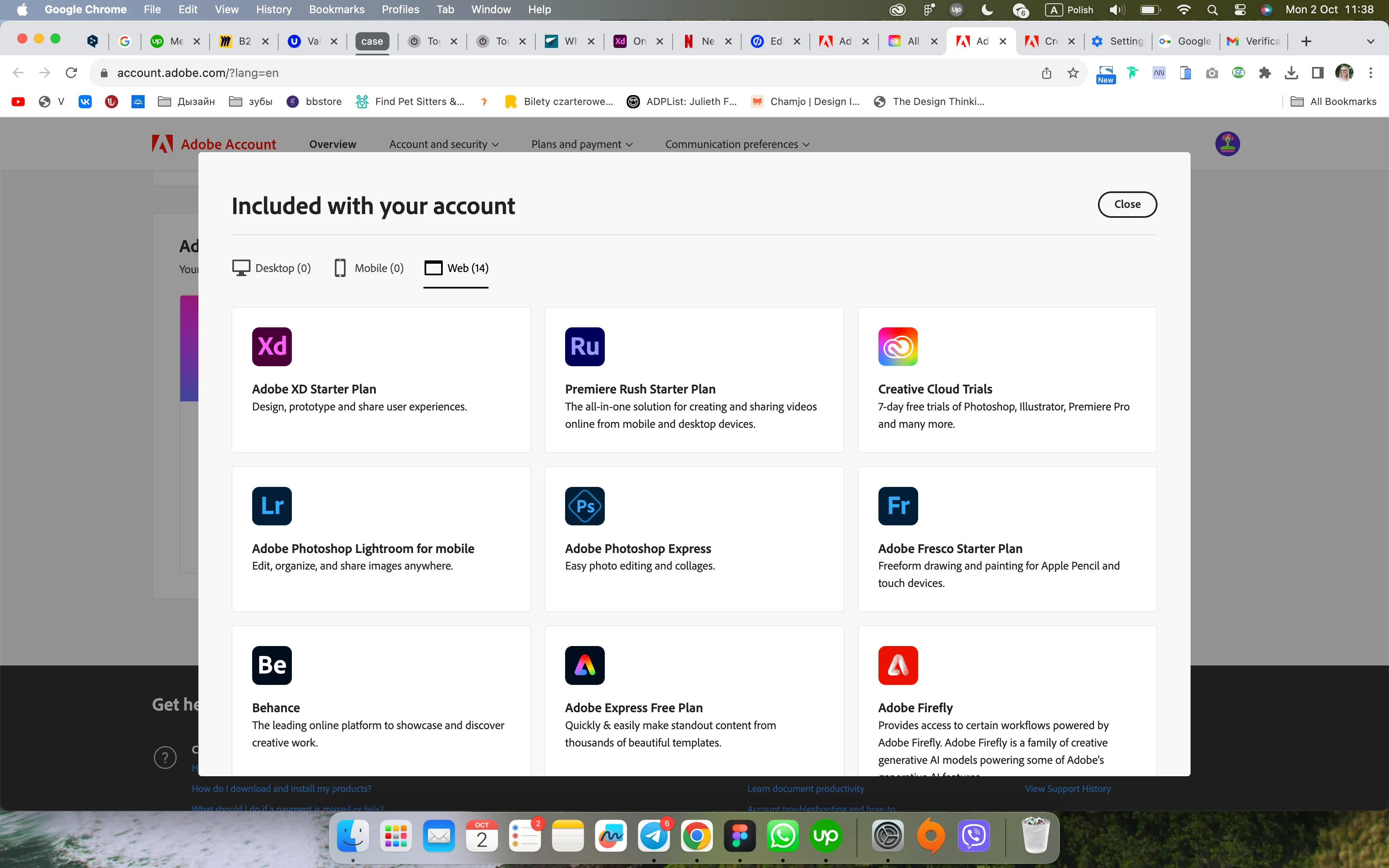The height and width of the screenshot is (868, 1389).
Task: Click the Creative Cloud Trials icon
Action: click(898, 346)
